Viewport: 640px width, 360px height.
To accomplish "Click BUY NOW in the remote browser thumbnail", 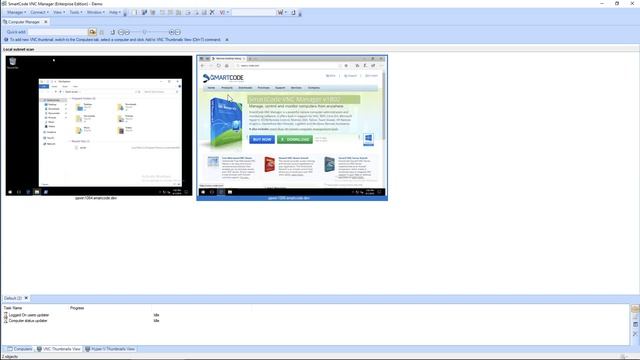I will coord(262,140).
